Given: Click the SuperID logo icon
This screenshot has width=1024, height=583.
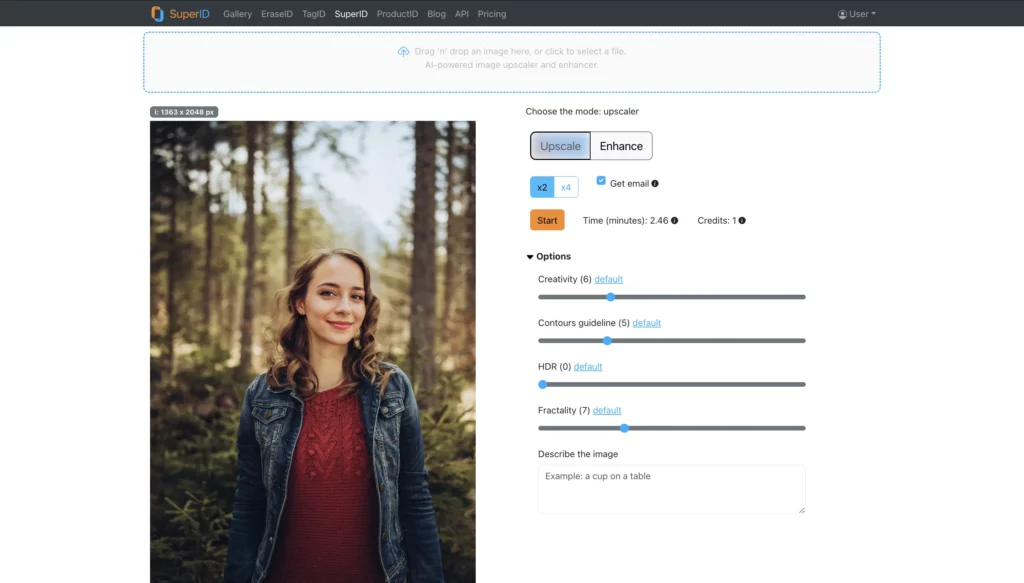Looking at the screenshot, I should pyautogui.click(x=157, y=13).
